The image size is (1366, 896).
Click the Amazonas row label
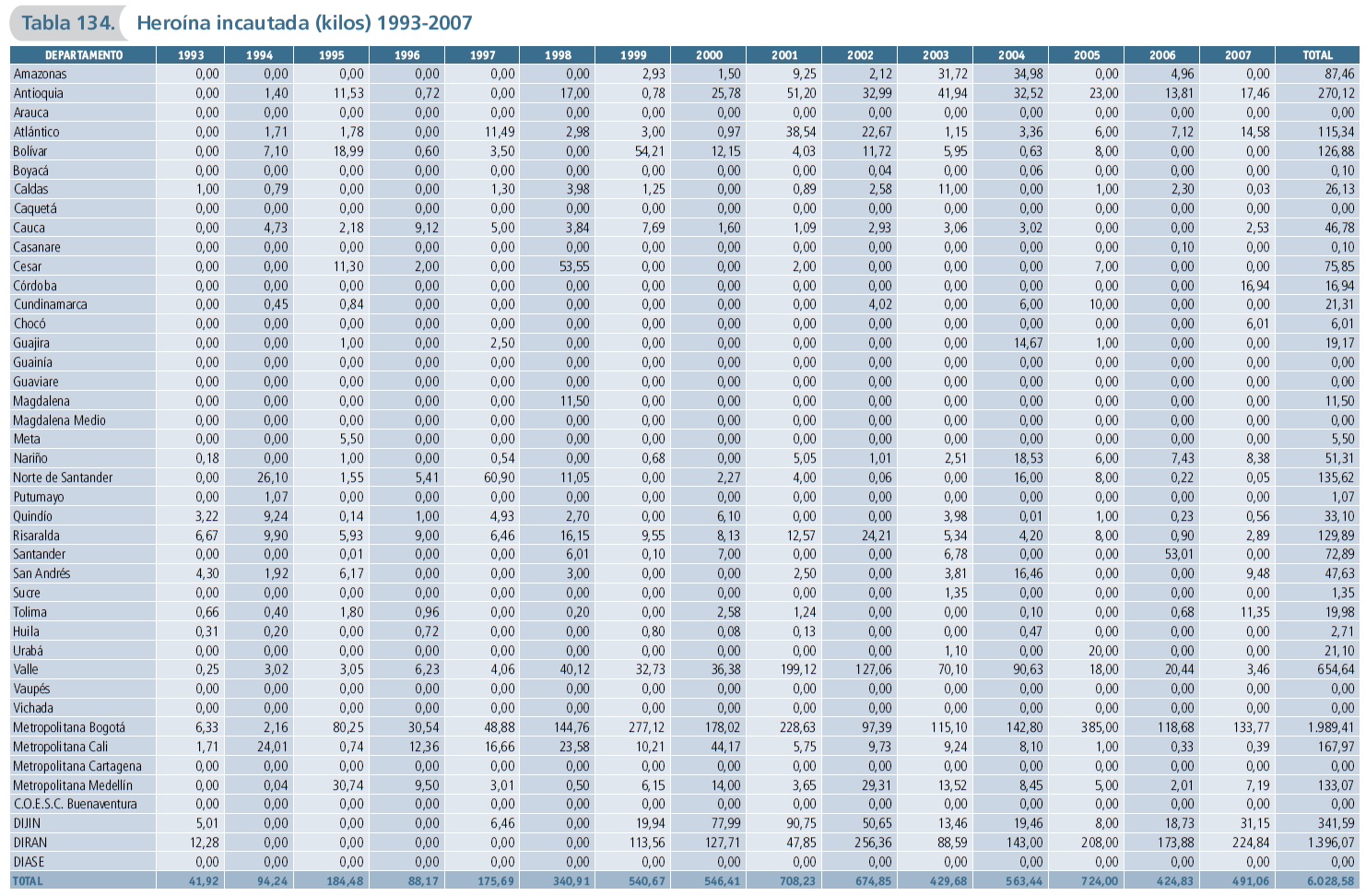click(x=40, y=74)
